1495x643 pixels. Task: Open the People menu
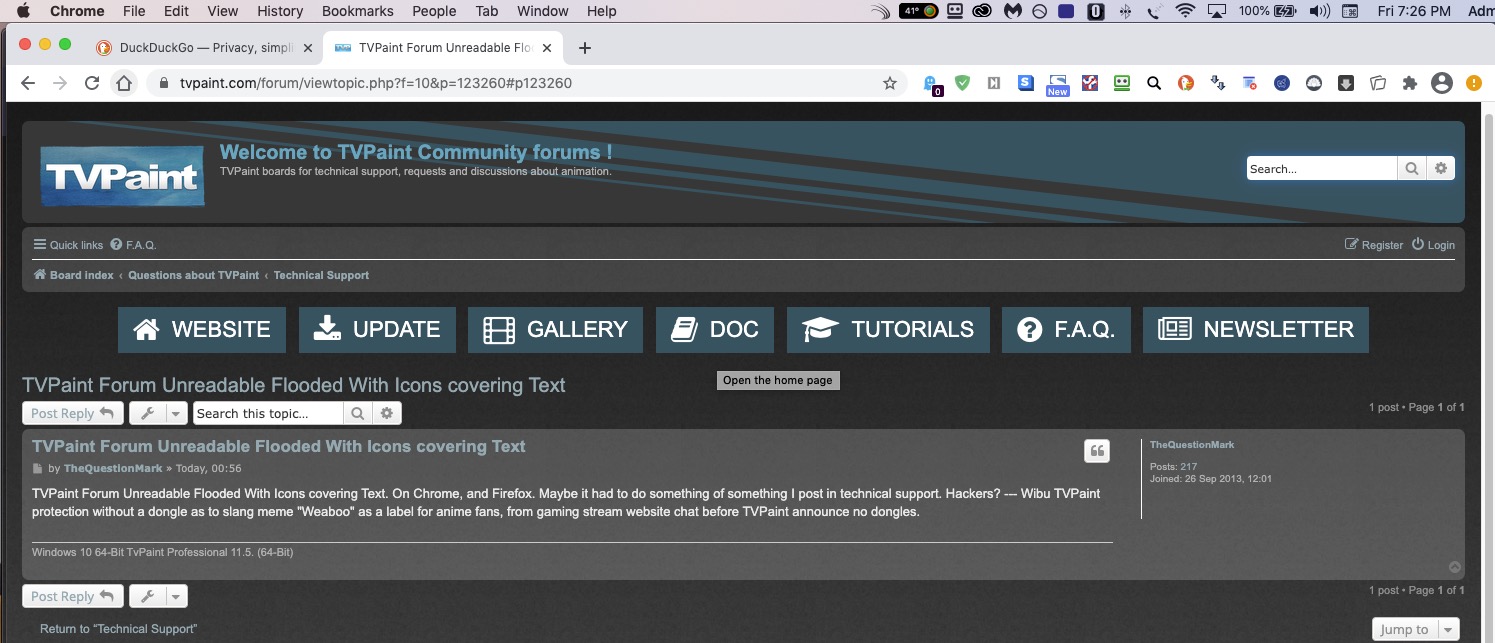click(x=434, y=11)
